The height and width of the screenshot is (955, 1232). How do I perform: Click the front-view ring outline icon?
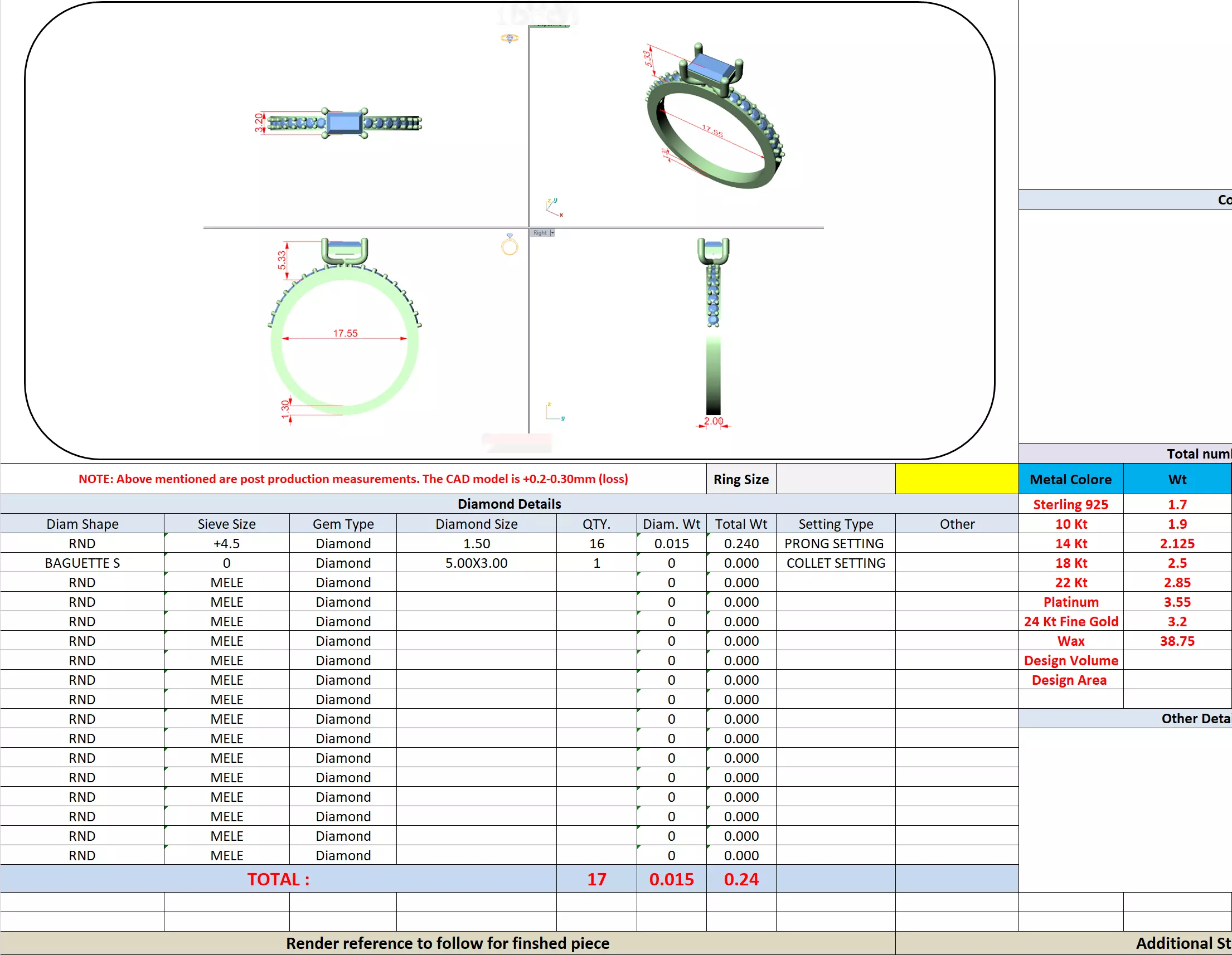[510, 246]
